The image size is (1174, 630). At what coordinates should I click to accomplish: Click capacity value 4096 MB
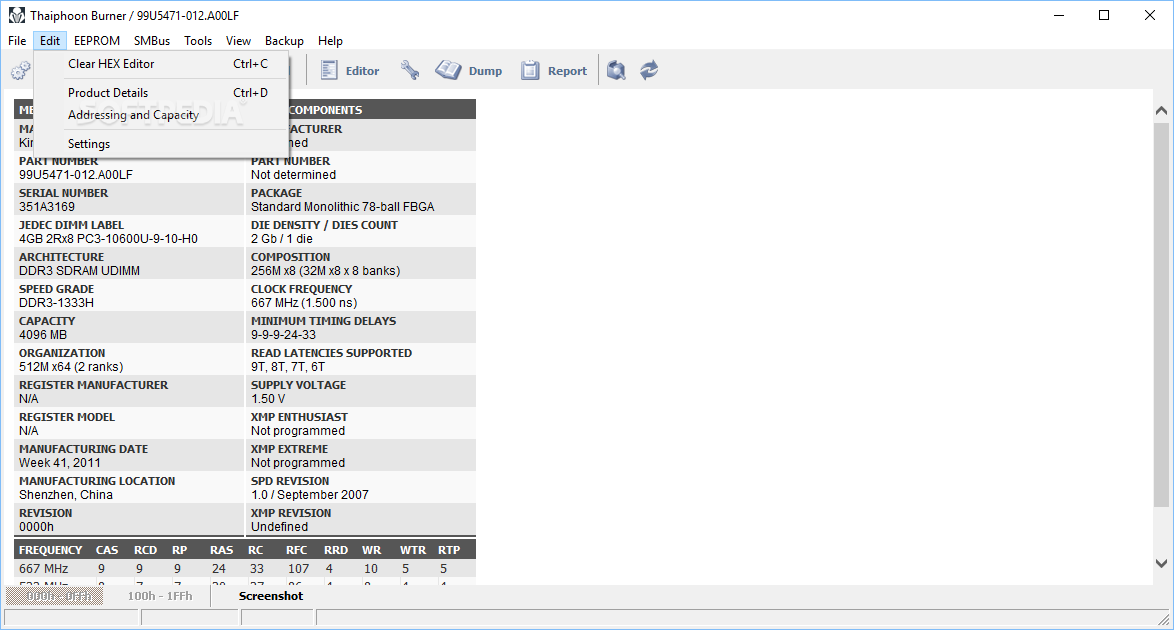(43, 335)
